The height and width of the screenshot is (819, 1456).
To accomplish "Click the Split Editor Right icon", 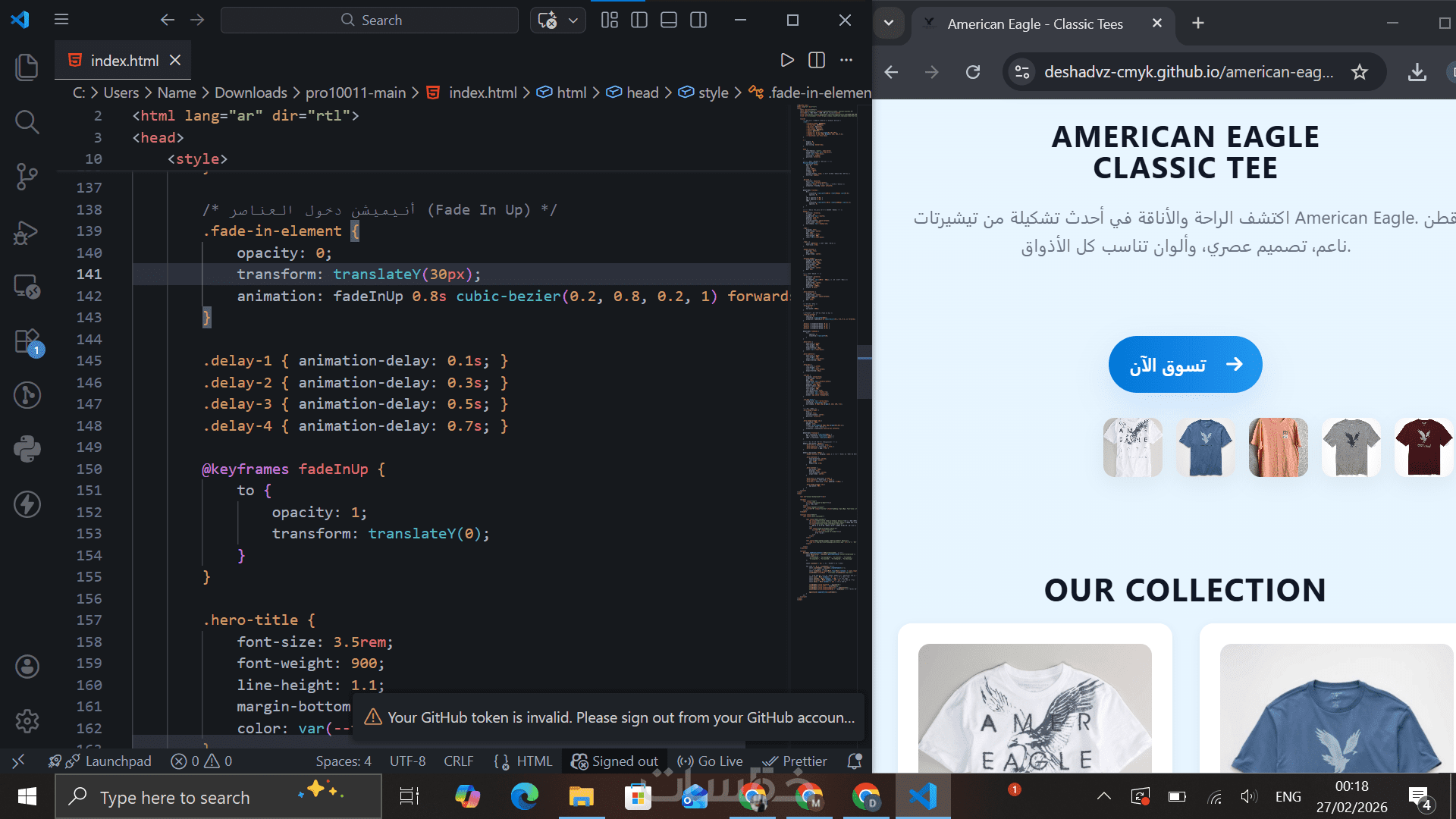I will [817, 60].
